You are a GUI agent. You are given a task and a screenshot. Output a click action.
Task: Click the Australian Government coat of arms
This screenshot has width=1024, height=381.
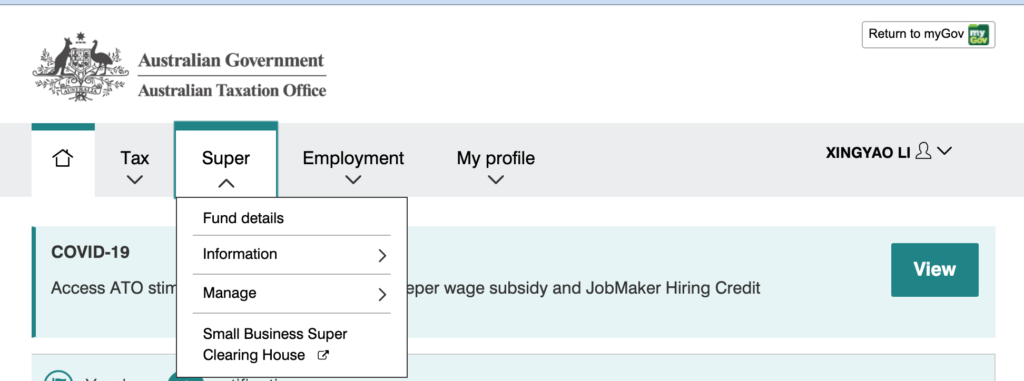pyautogui.click(x=80, y=66)
